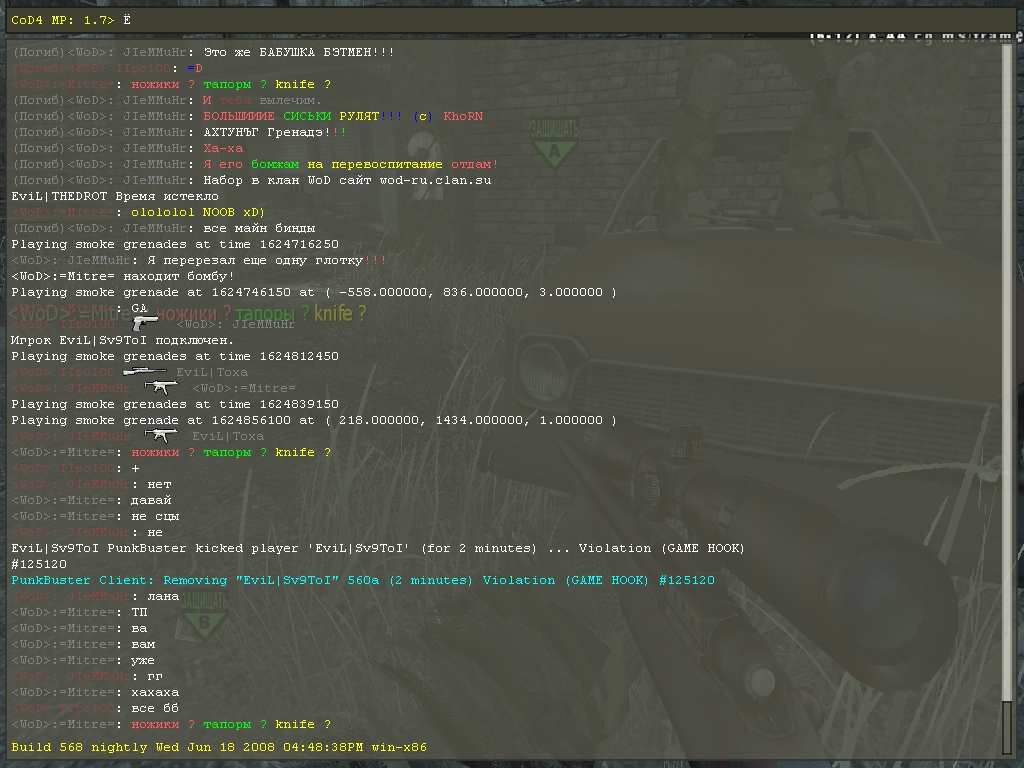Click the 'все майн бинды' message
The image size is (1024, 768).
point(259,228)
